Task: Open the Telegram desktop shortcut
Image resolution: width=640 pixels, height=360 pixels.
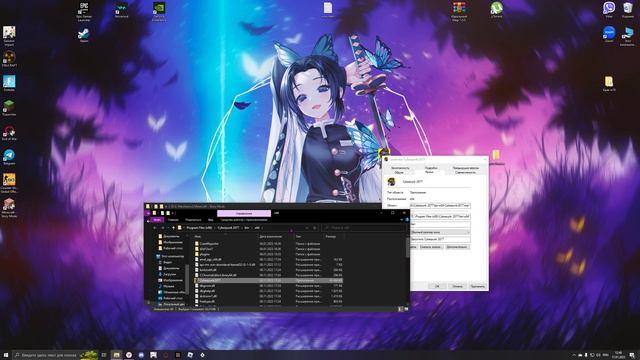Action: click(9, 157)
